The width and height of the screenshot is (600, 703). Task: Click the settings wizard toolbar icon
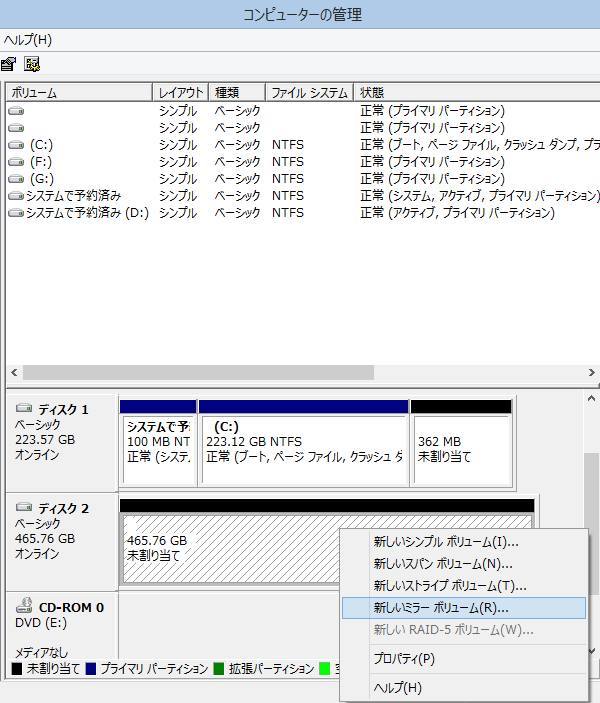(32, 64)
